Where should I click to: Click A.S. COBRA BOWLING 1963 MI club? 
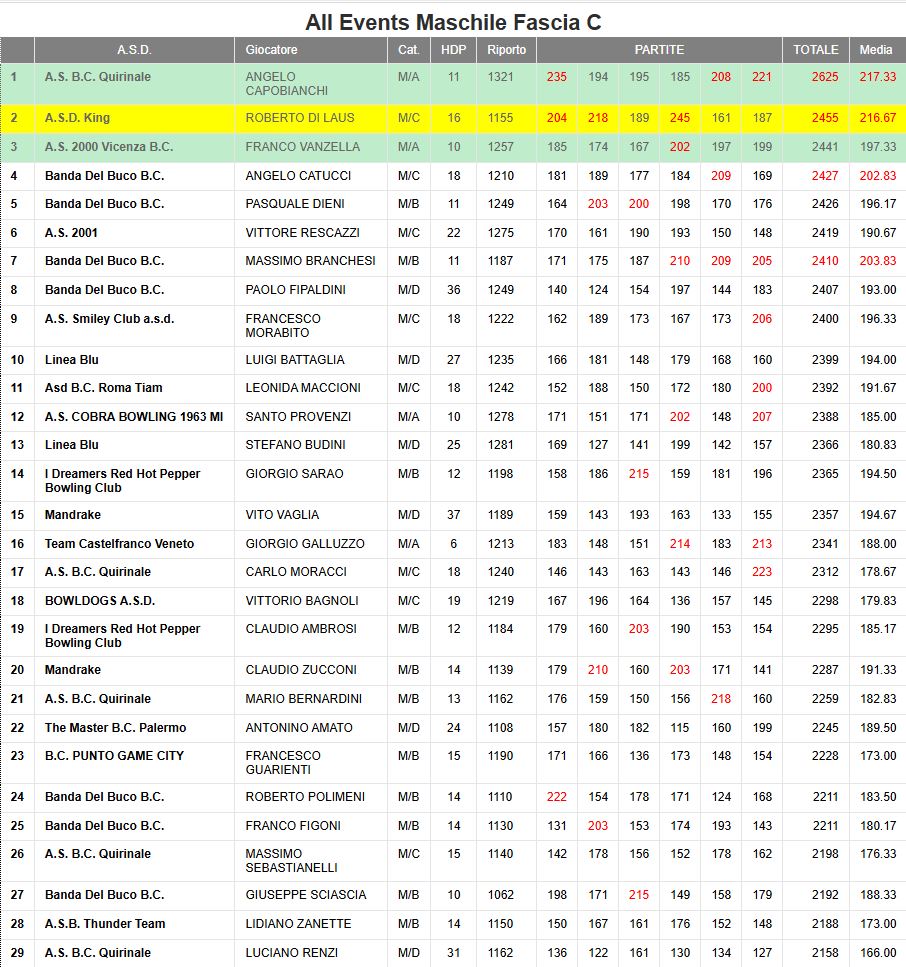(x=134, y=417)
